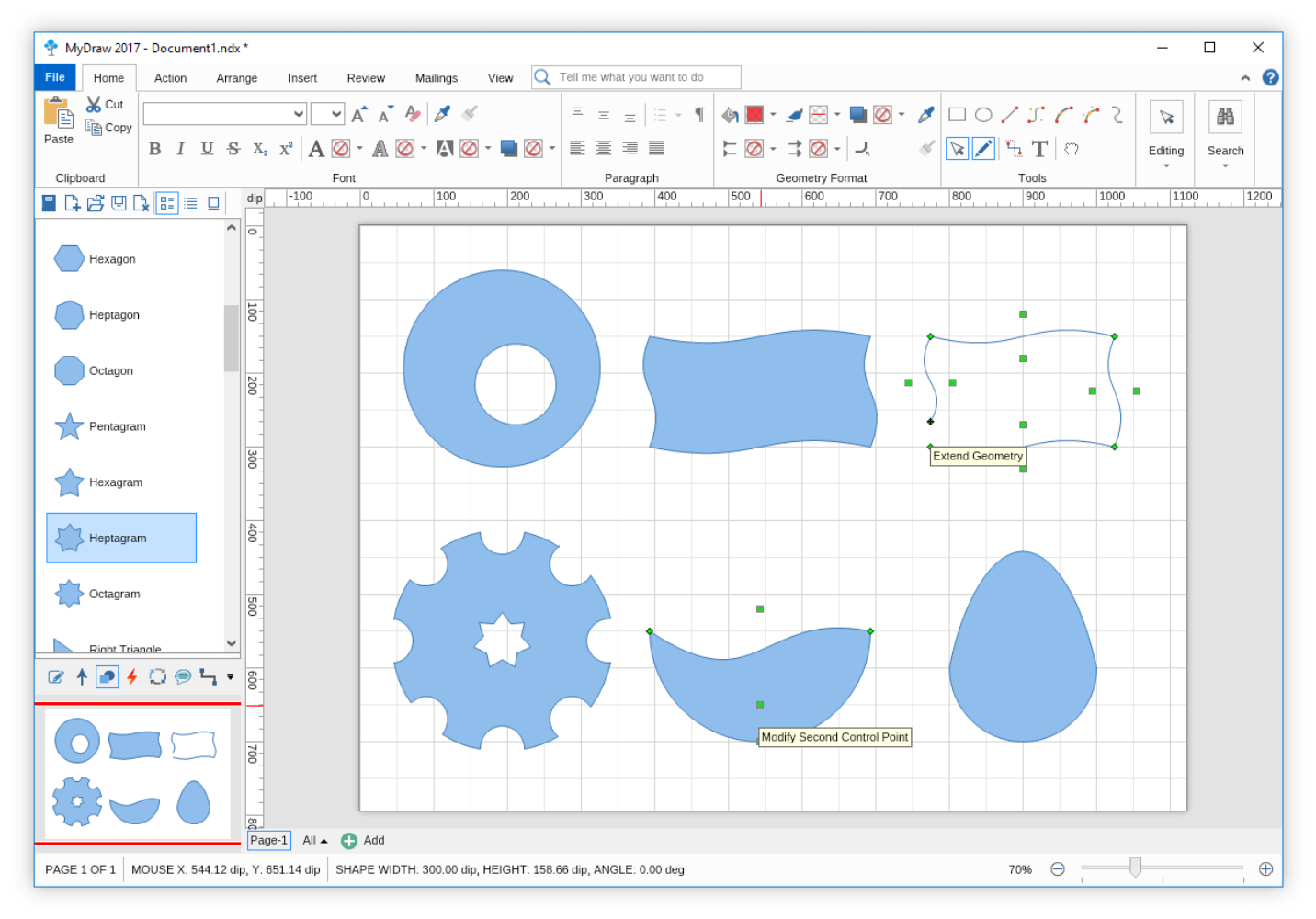Expand the All pages filter dropdown
The image size is (1316, 919).
coord(313,840)
